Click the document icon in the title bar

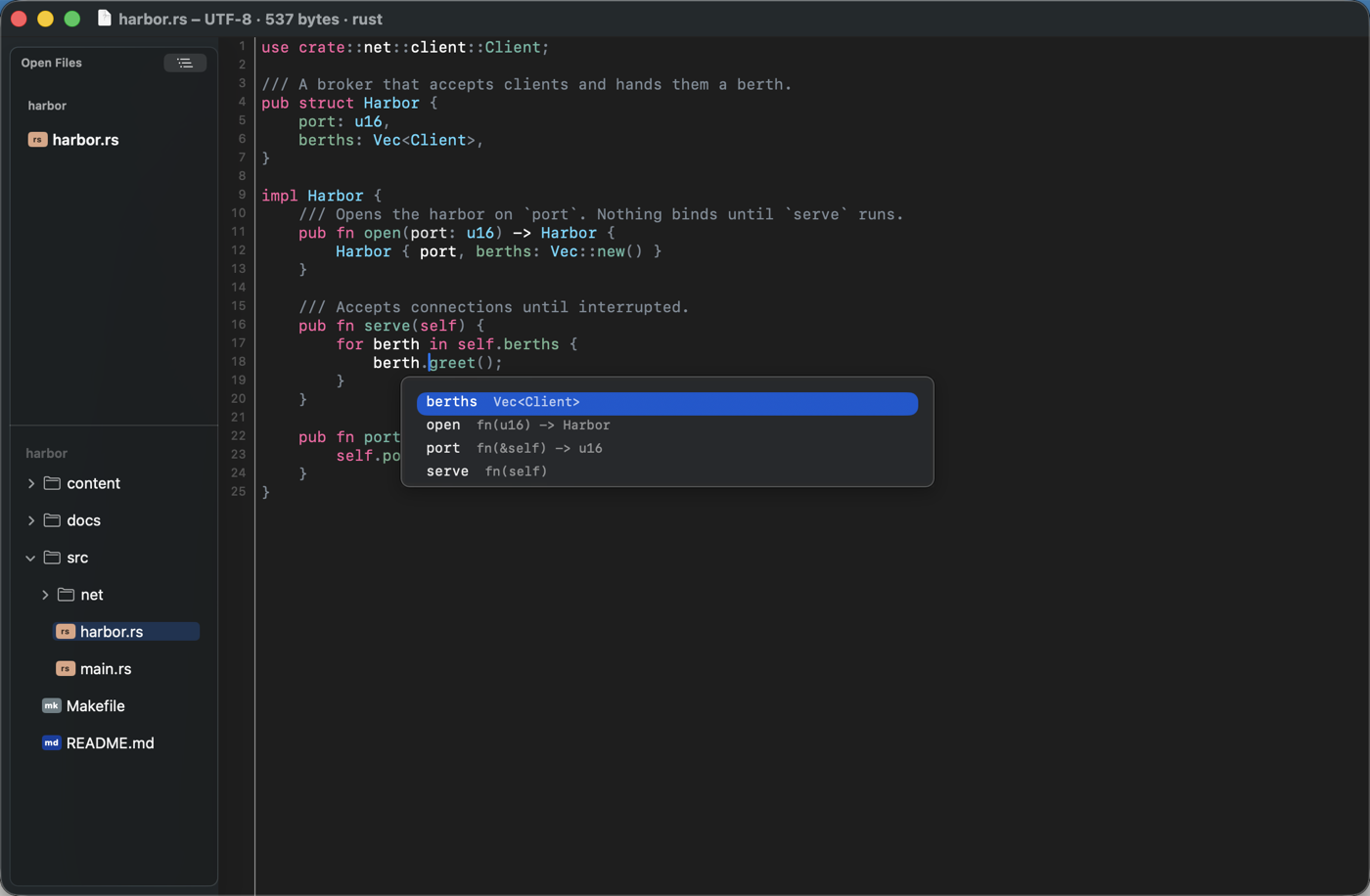(105, 19)
